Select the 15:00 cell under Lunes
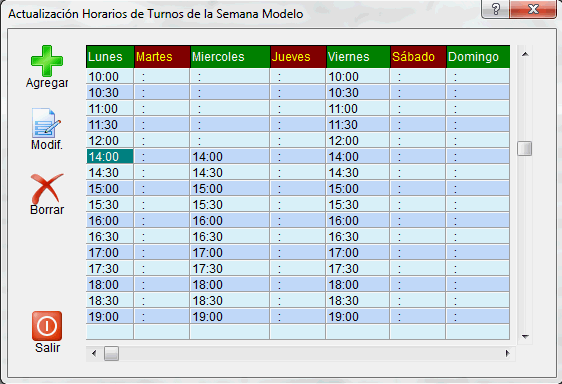 110,189
